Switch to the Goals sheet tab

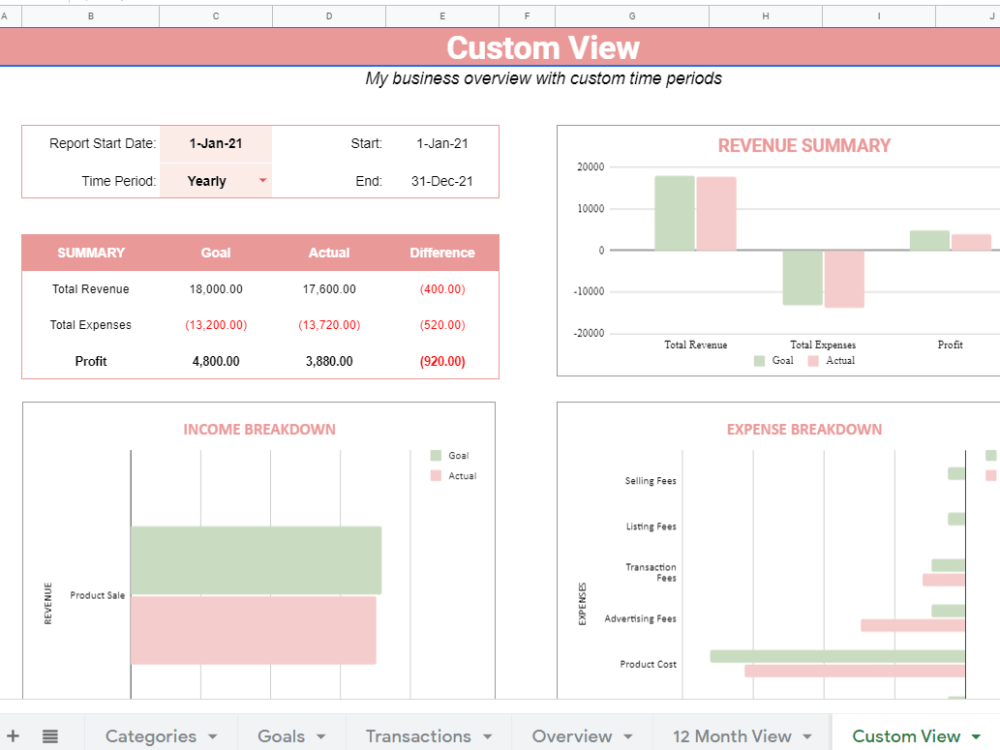pyautogui.click(x=280, y=735)
